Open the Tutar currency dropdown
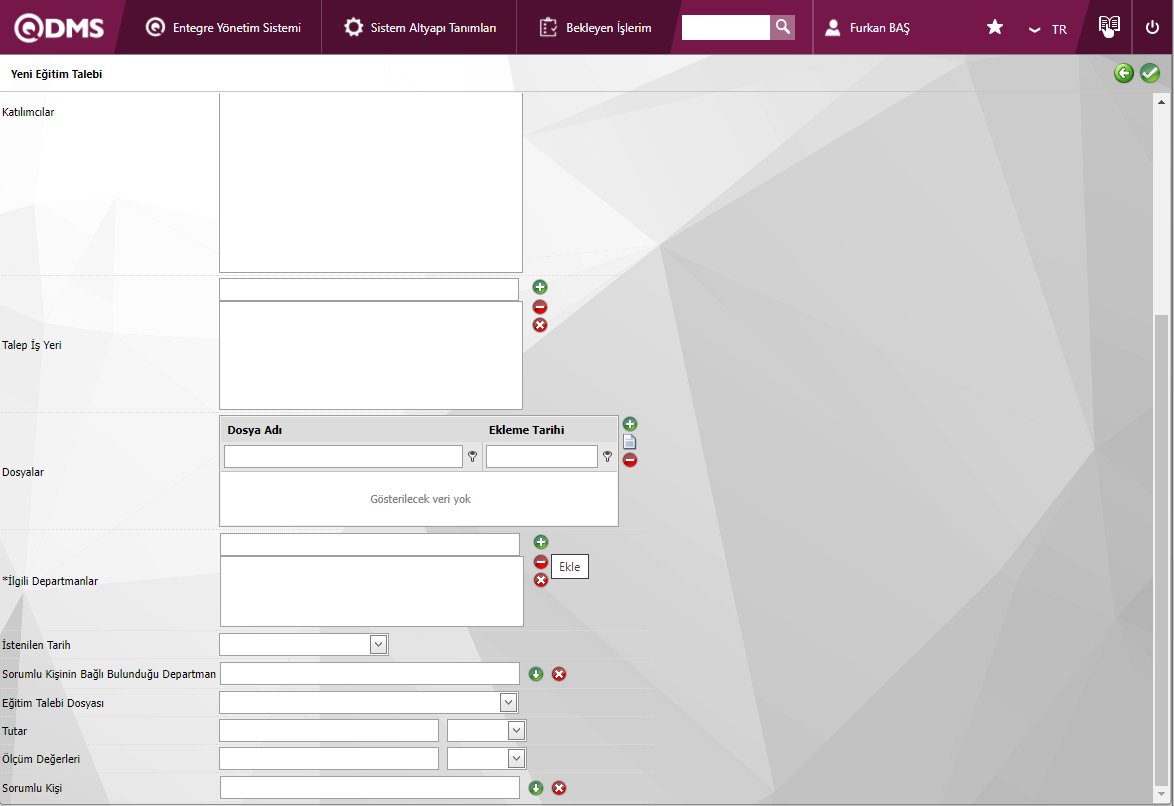This screenshot has height=806, width=1174. pos(517,730)
